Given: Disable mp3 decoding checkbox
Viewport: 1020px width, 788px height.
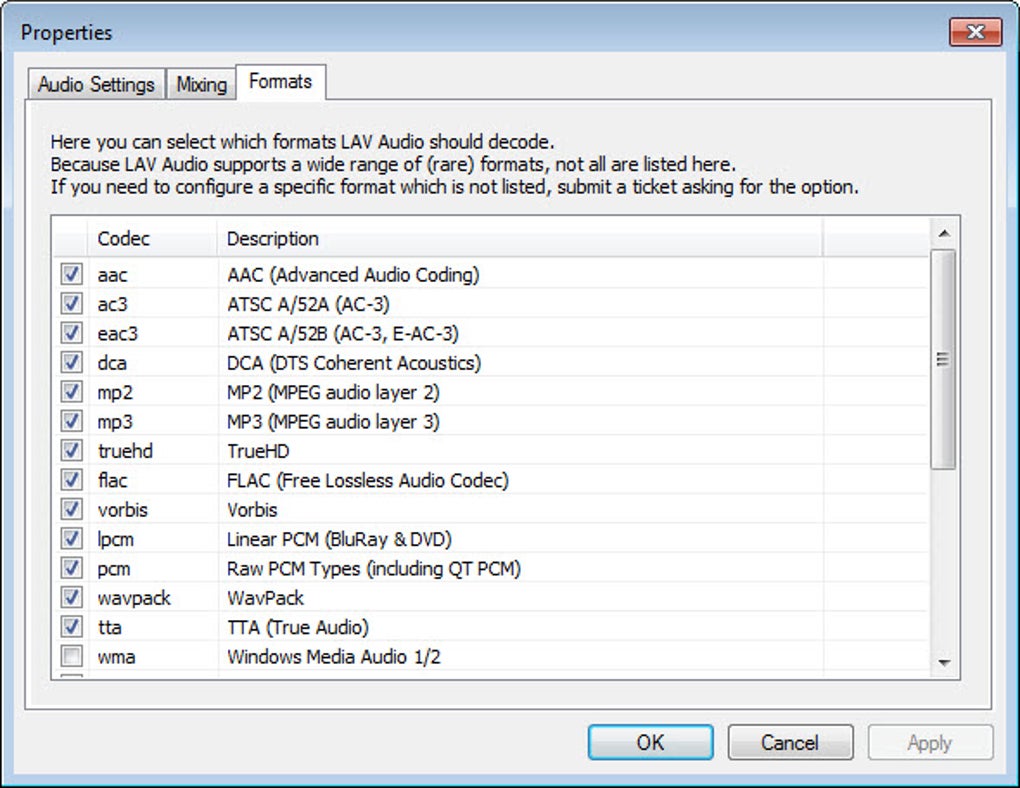Looking at the screenshot, I should [72, 421].
